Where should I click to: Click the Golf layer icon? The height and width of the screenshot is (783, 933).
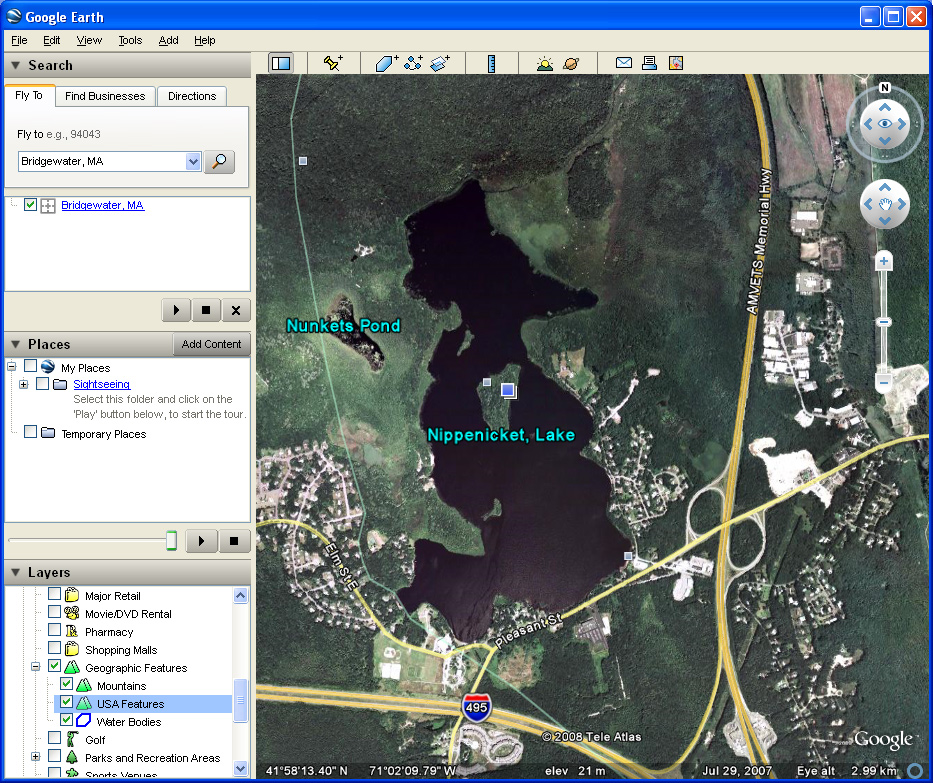click(72, 739)
